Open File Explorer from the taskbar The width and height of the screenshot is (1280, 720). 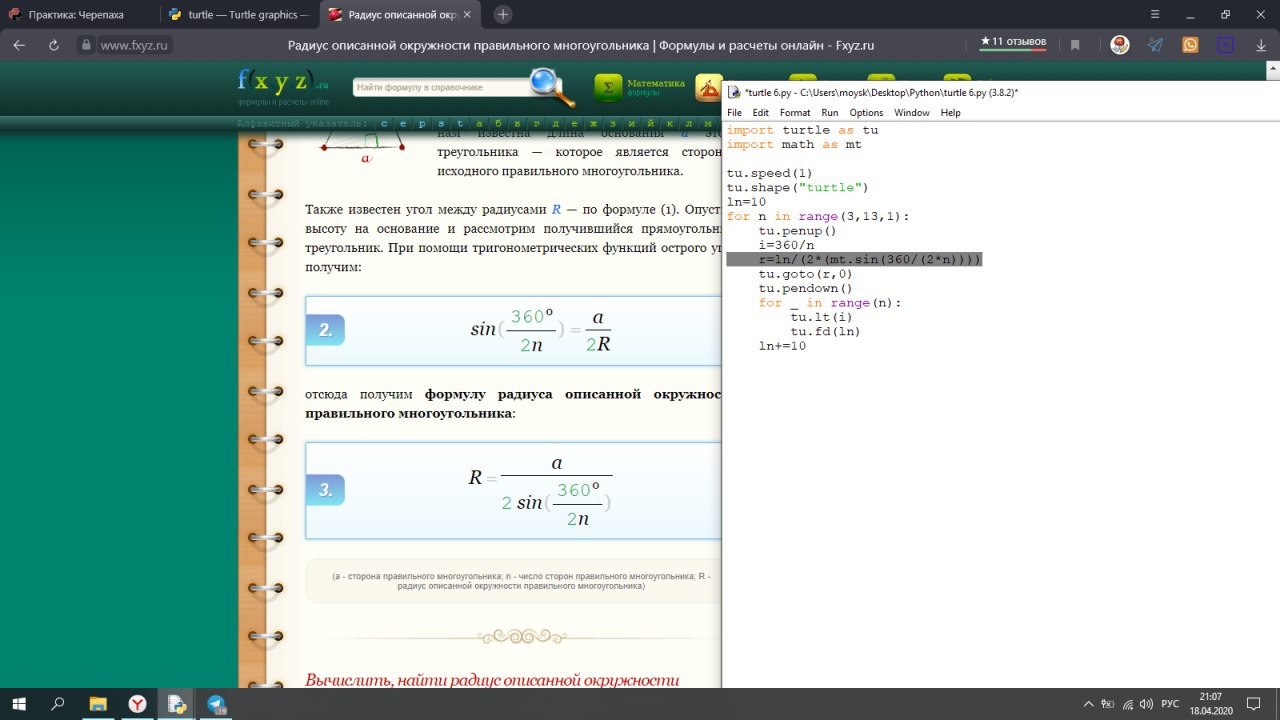point(98,704)
